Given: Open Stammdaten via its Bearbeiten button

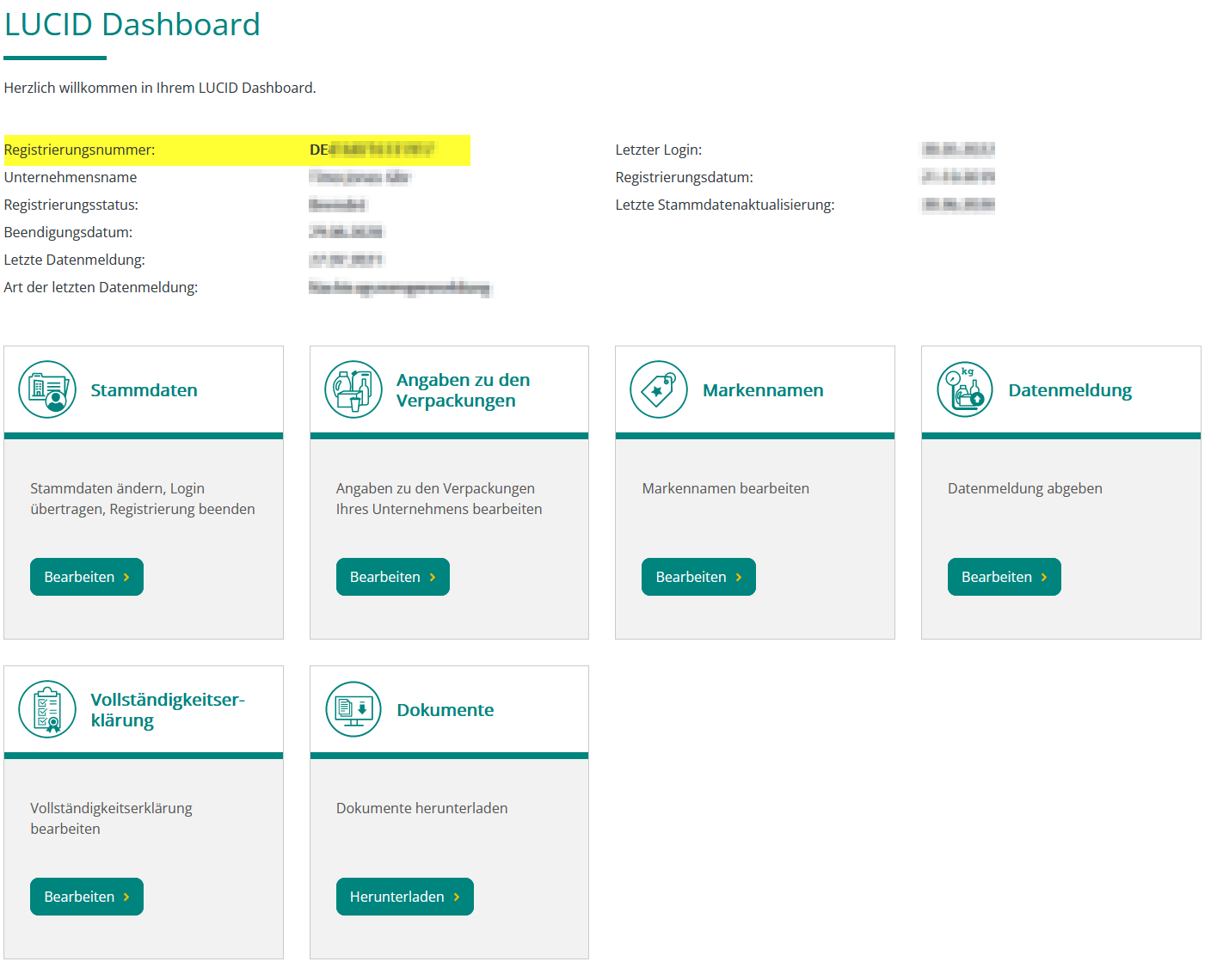Looking at the screenshot, I should pyautogui.click(x=87, y=577).
